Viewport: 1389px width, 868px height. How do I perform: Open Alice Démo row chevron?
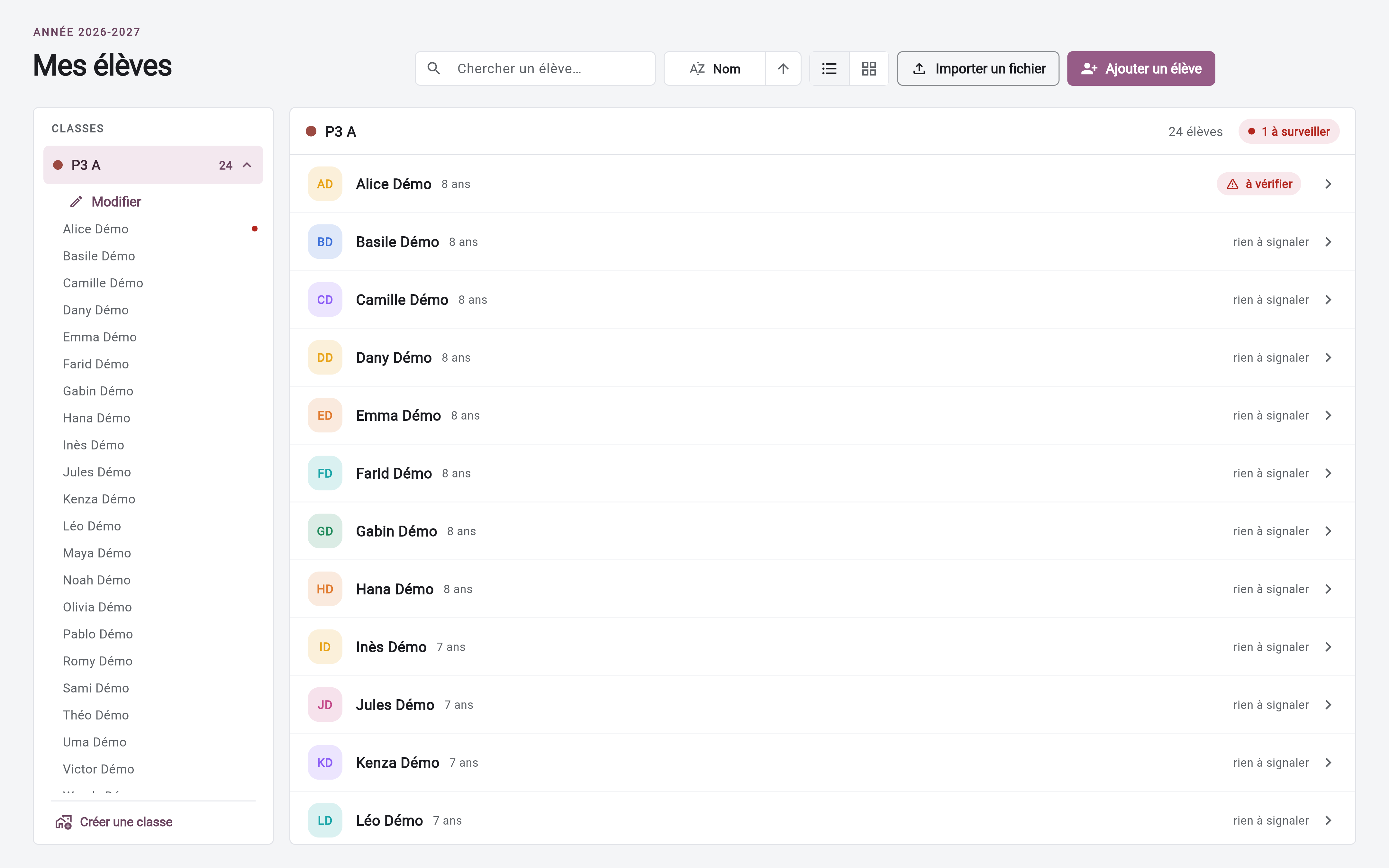pos(1328,184)
